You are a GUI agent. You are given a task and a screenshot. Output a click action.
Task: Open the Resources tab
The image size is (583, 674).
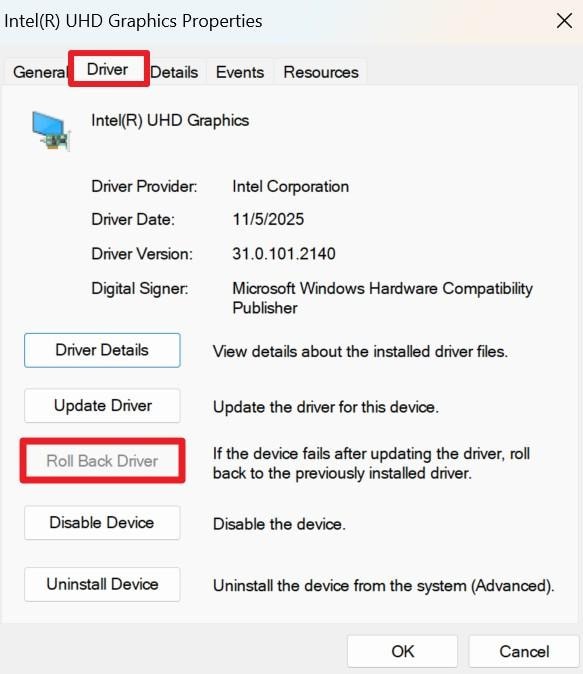coord(321,72)
